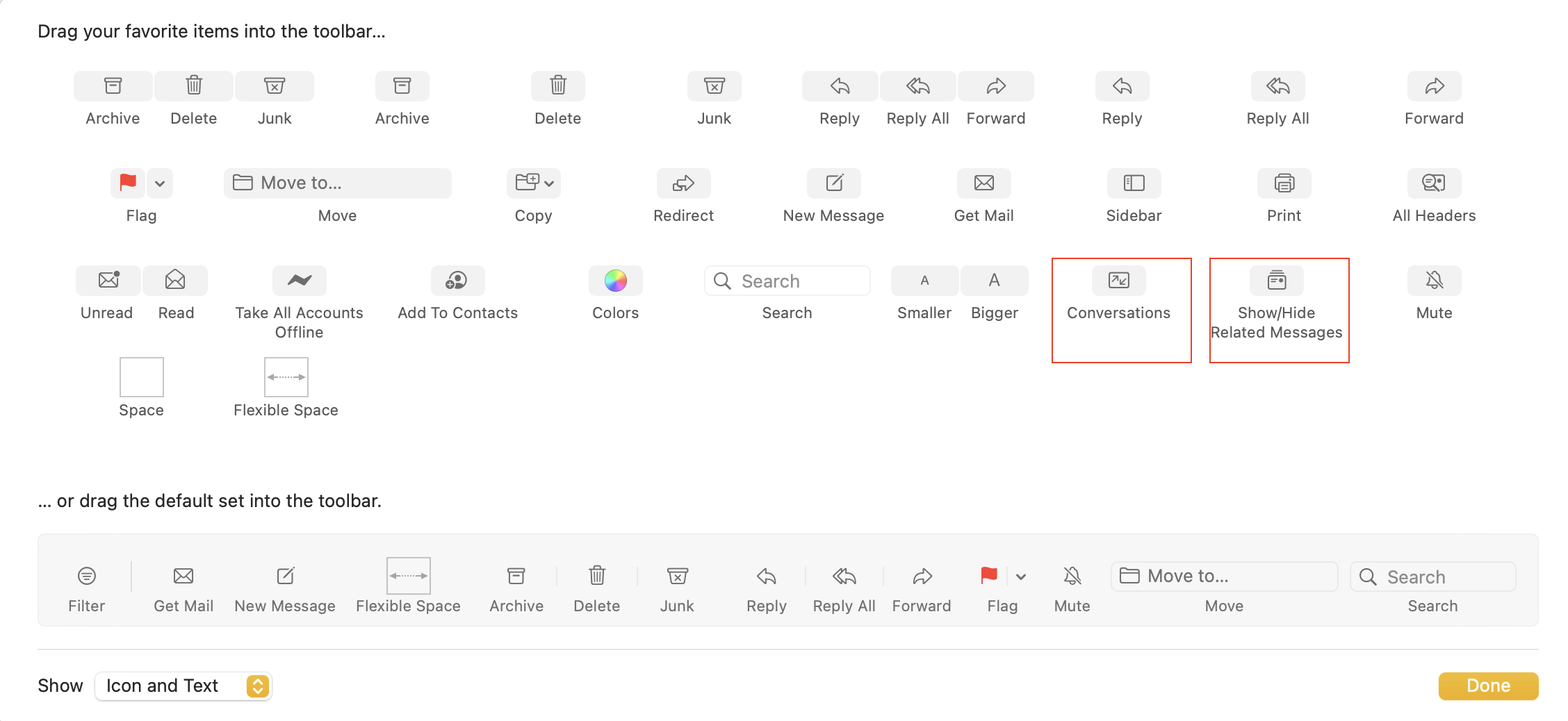Select the Show/Hide Related Messages icon

point(1277,281)
